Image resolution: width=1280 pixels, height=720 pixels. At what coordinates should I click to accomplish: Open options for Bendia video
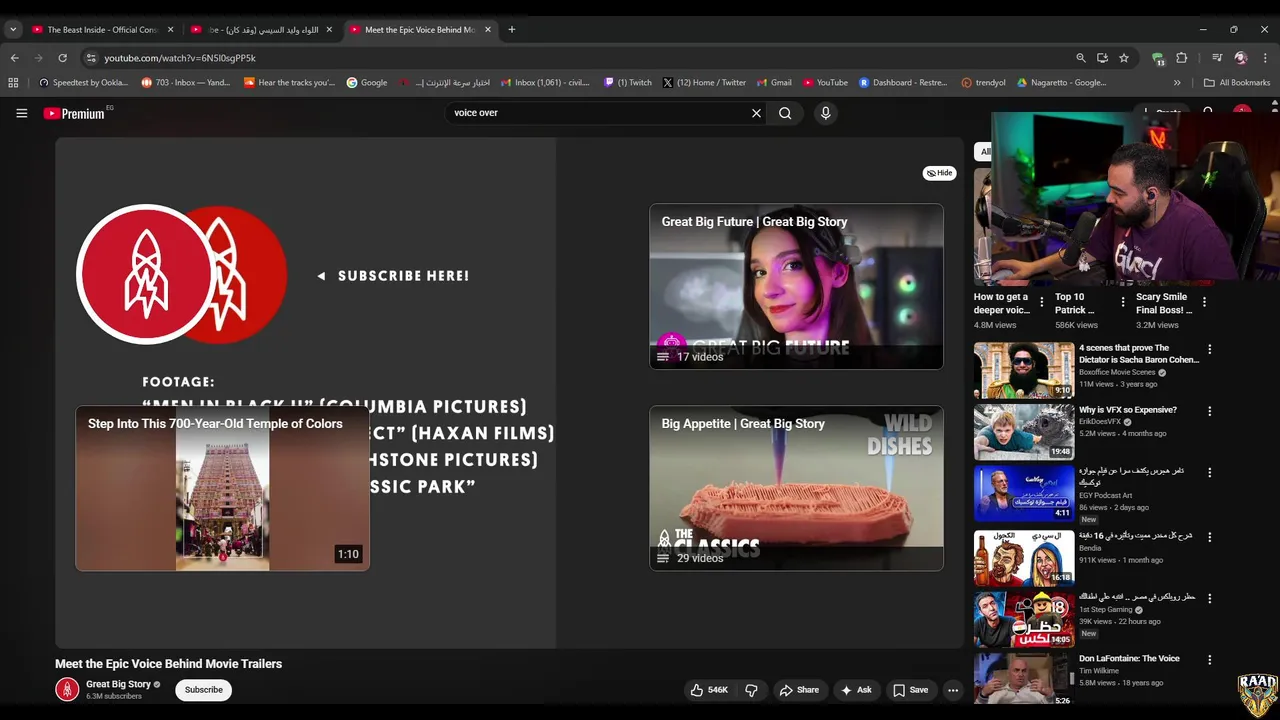1210,537
